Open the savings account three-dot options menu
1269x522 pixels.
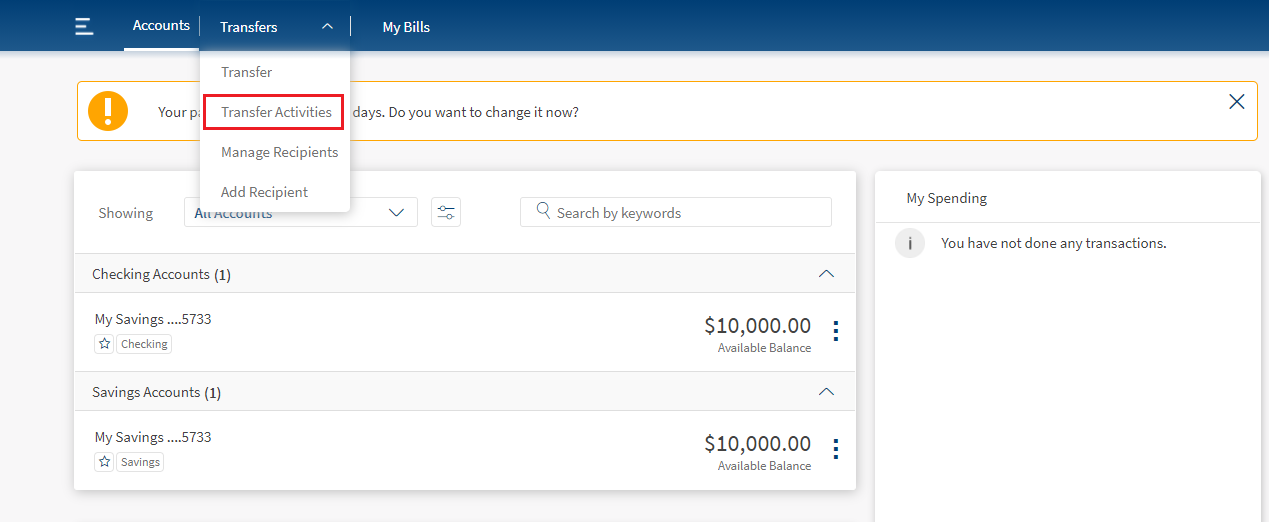point(835,450)
